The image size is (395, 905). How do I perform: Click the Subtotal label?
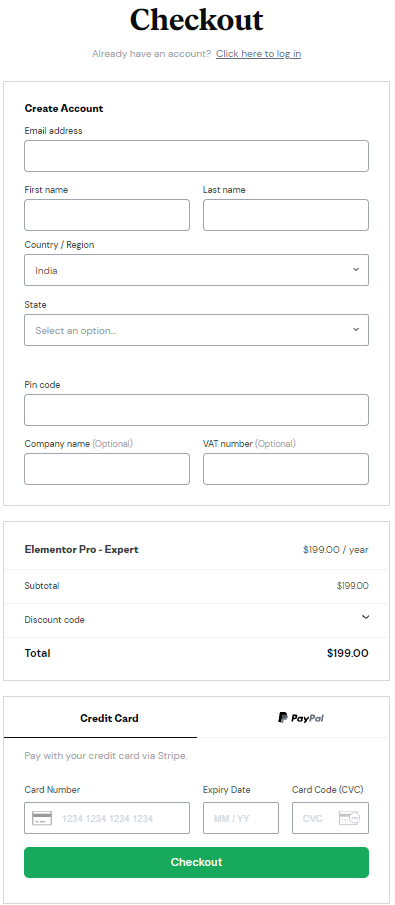click(42, 586)
